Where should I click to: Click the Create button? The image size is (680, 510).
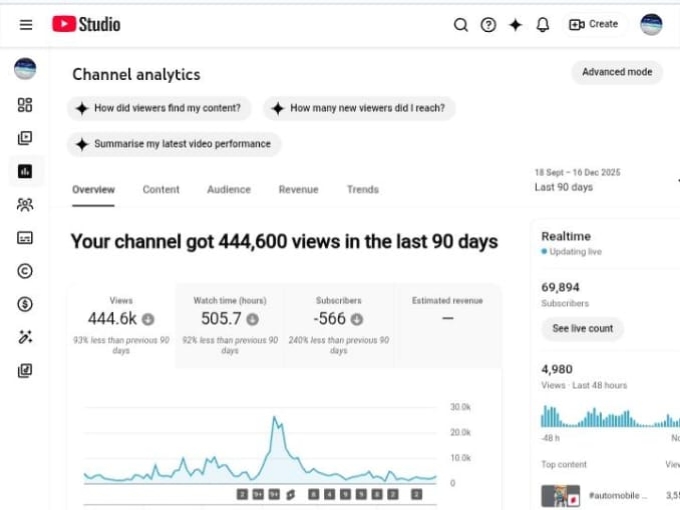(x=594, y=25)
